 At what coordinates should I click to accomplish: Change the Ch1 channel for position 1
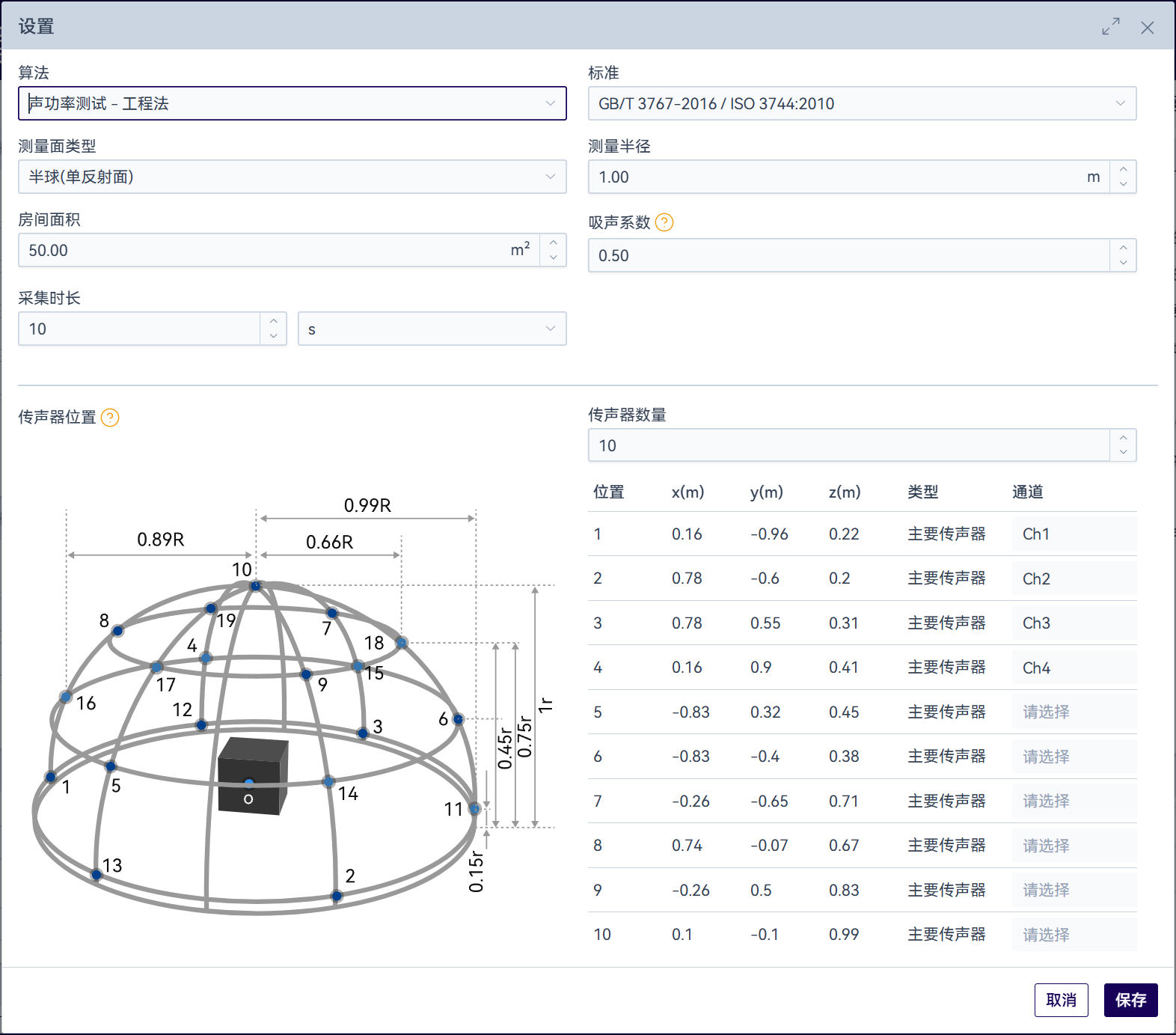click(x=1074, y=534)
